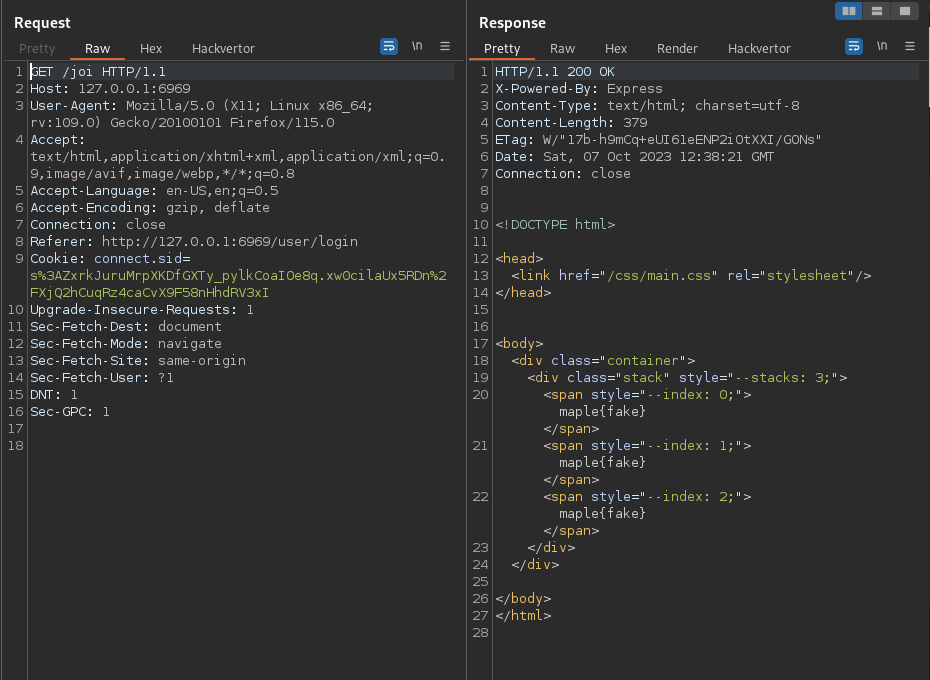Click Sec-Fetch-Site: same-origin line
This screenshot has height=680, width=930.
[x=138, y=361]
